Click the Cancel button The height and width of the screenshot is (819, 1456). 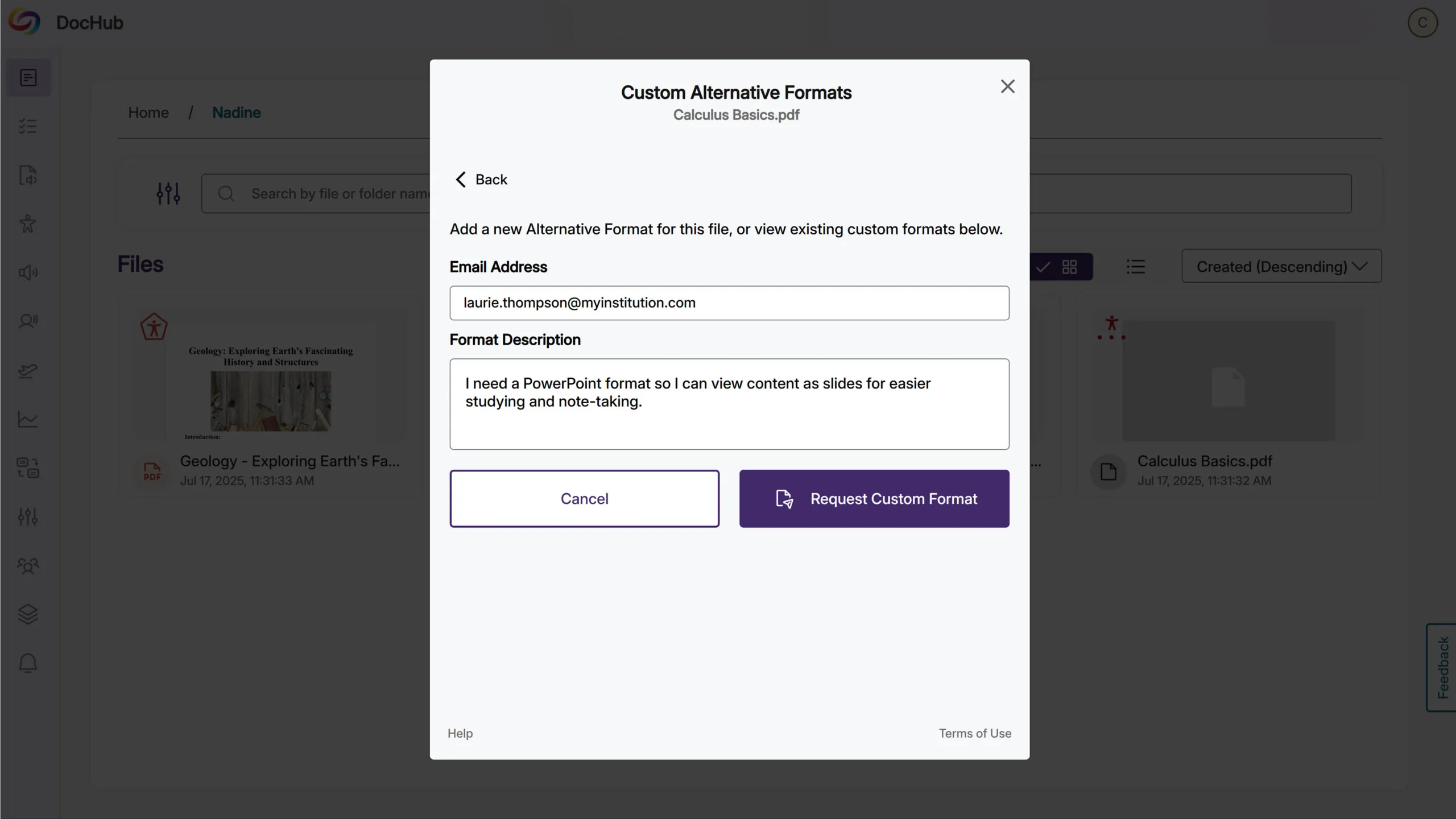(x=584, y=499)
